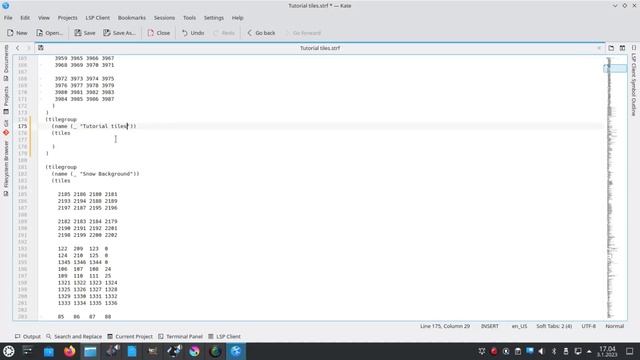
Task: Expand hidden system tray icons
Action: [x=589, y=351]
